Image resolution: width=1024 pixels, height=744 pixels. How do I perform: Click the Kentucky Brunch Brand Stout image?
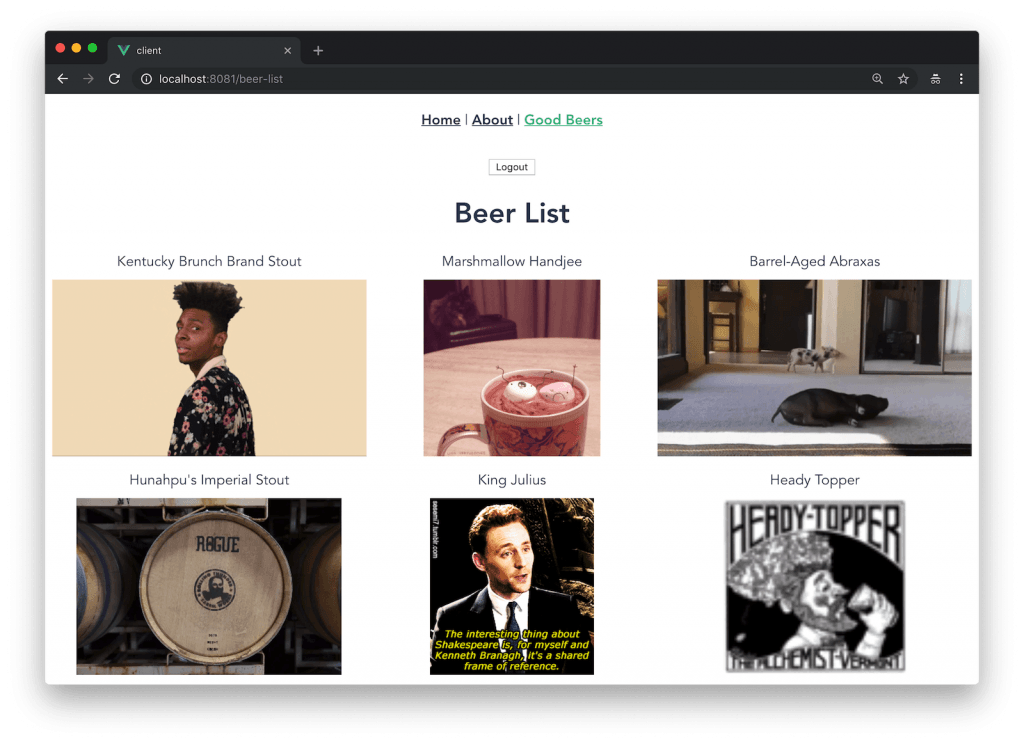pos(209,368)
